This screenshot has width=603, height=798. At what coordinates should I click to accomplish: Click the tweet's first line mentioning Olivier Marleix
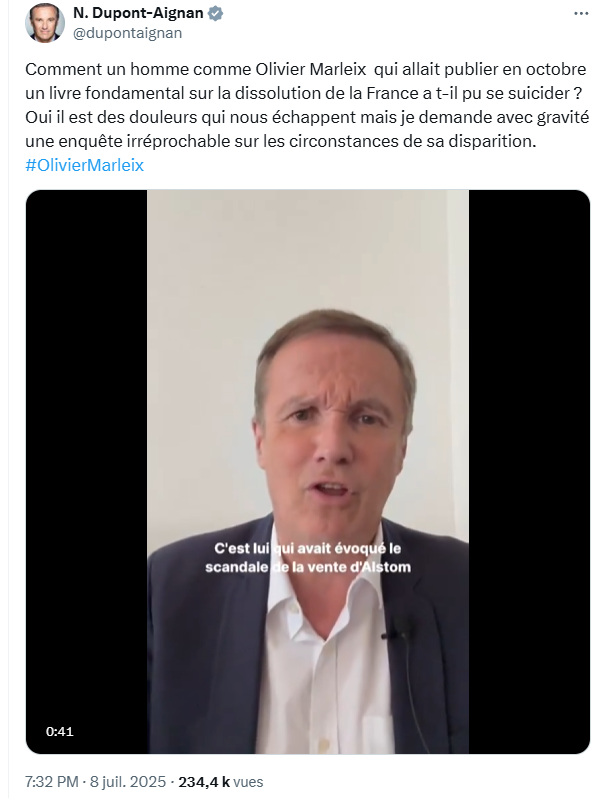click(x=306, y=69)
